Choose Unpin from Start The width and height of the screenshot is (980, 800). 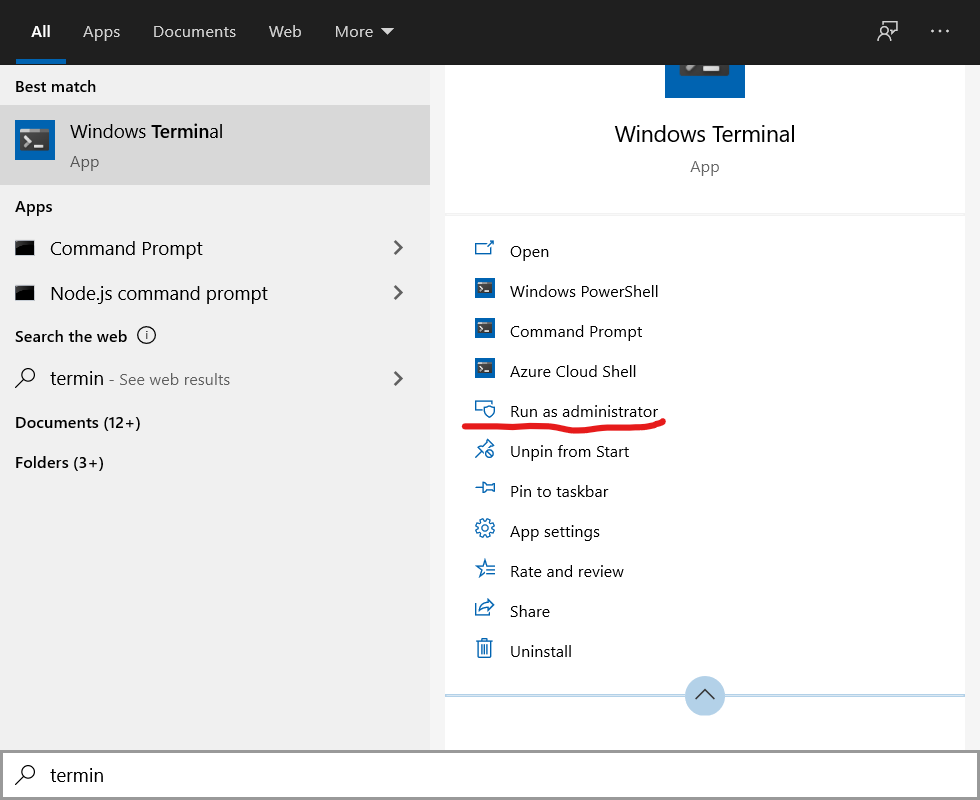tap(569, 451)
